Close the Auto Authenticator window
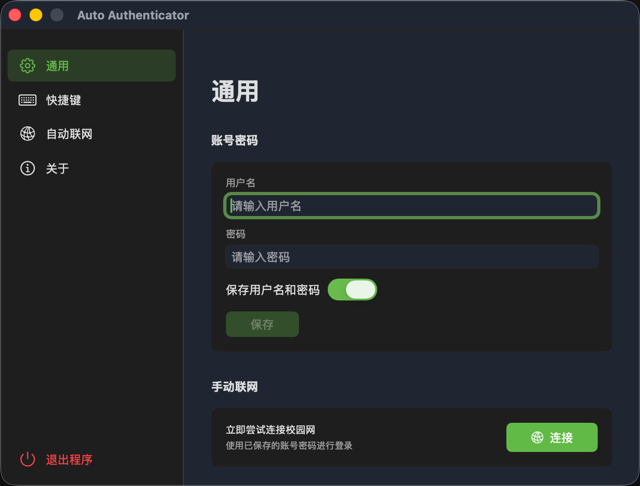This screenshot has width=640, height=486. (15, 15)
